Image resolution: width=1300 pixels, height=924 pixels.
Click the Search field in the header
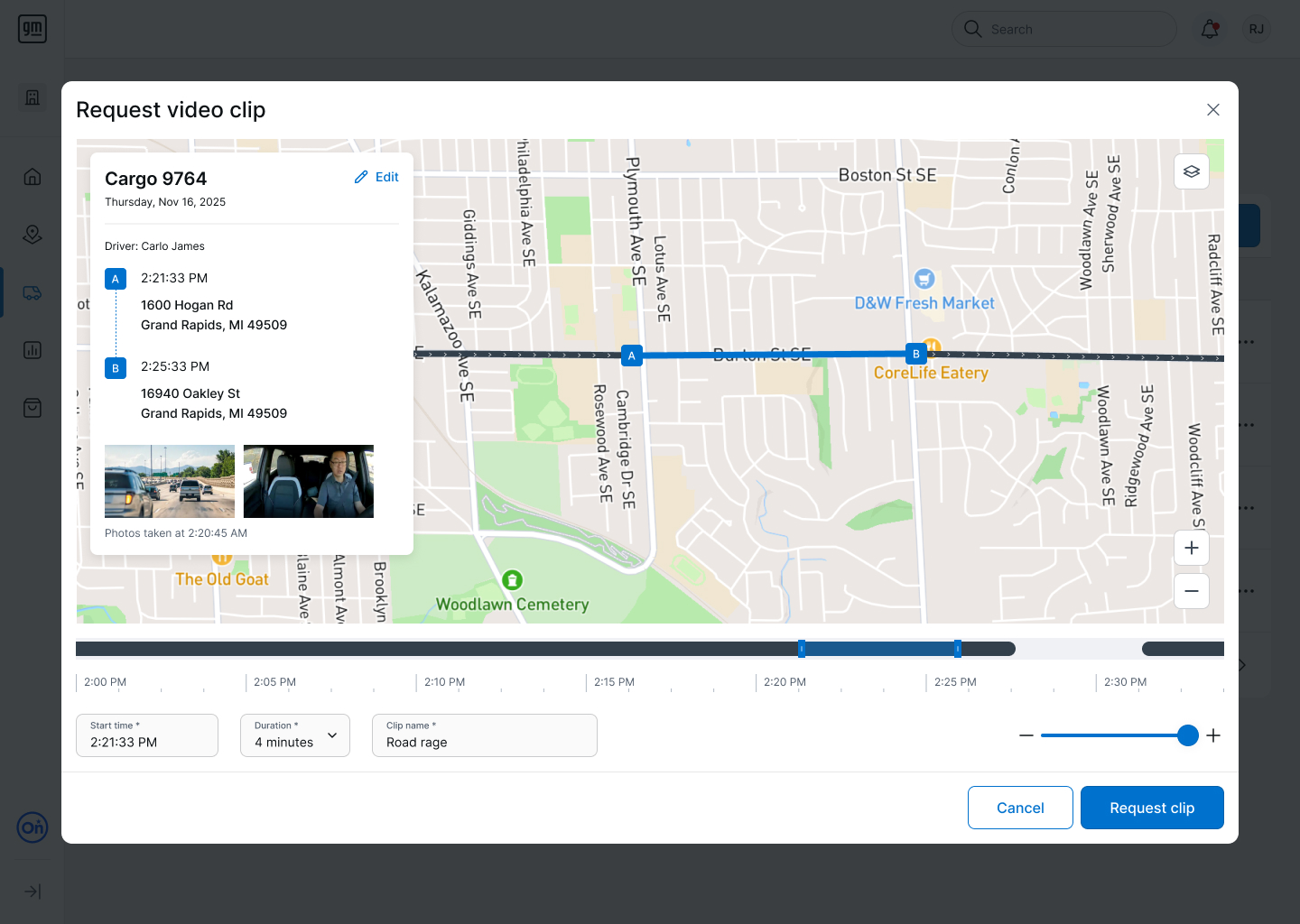point(1063,29)
